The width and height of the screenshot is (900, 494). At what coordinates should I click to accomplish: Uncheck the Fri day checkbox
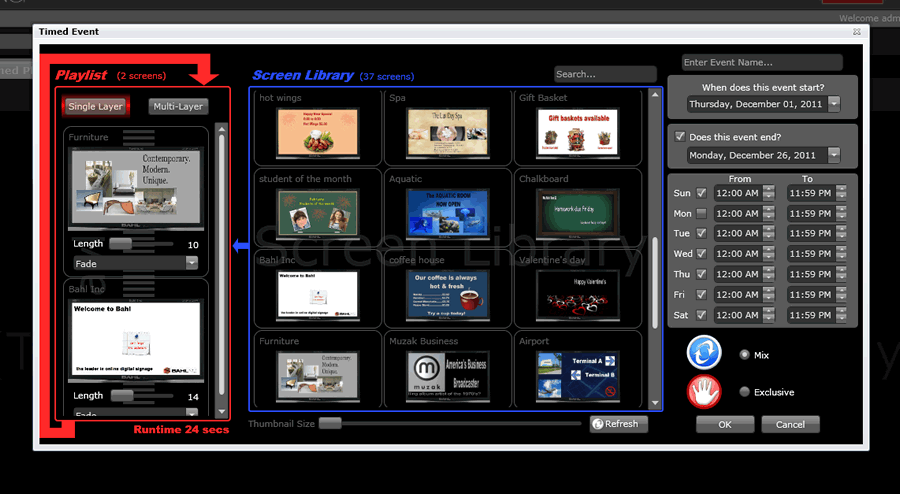[x=701, y=294]
